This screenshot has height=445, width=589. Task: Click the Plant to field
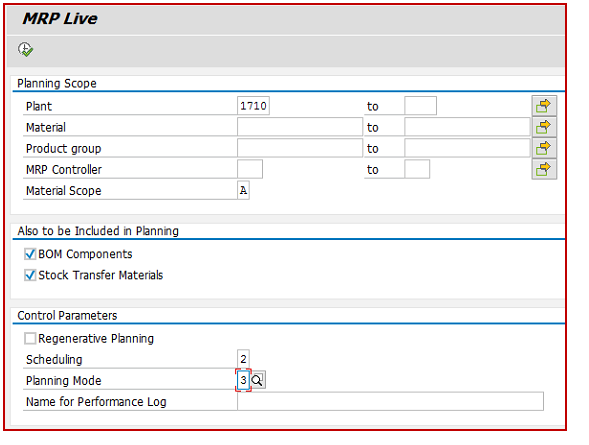[420, 106]
